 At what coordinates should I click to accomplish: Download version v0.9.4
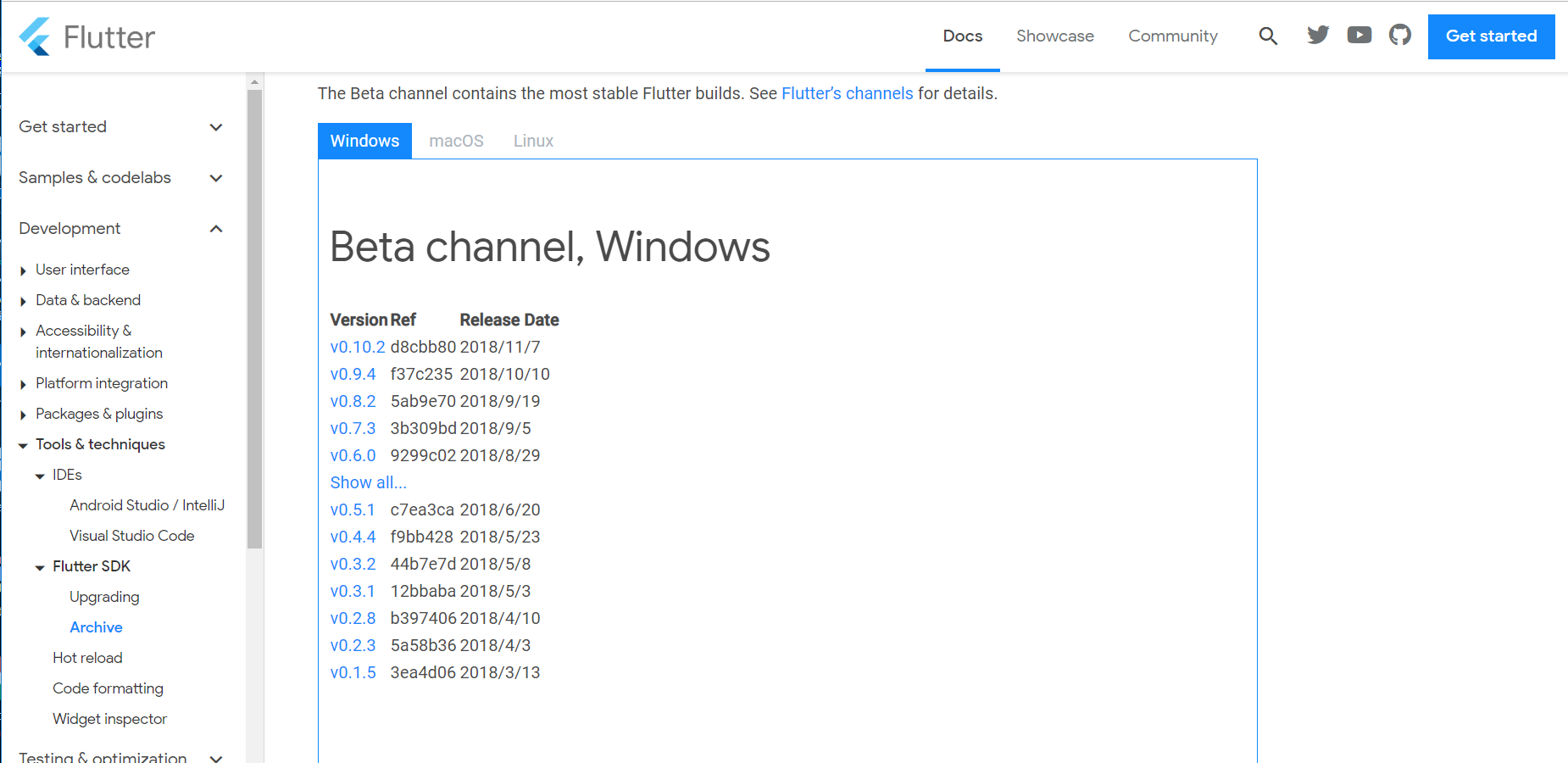[x=353, y=374]
